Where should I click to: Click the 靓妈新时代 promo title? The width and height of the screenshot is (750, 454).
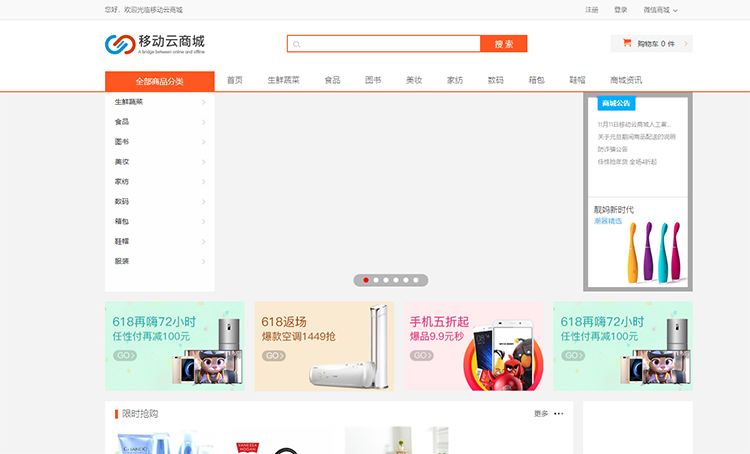coord(614,210)
